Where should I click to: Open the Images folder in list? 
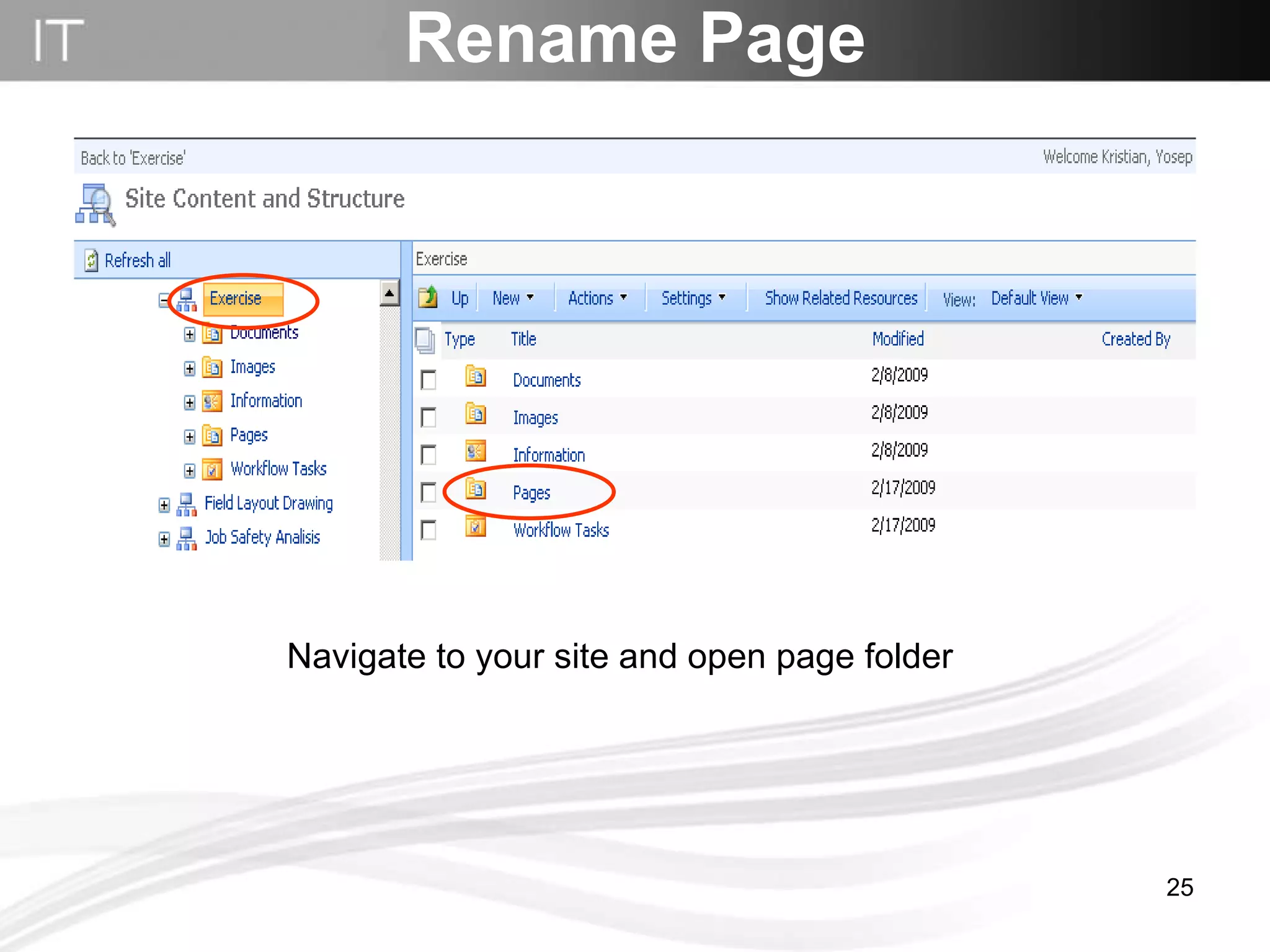pyautogui.click(x=535, y=418)
